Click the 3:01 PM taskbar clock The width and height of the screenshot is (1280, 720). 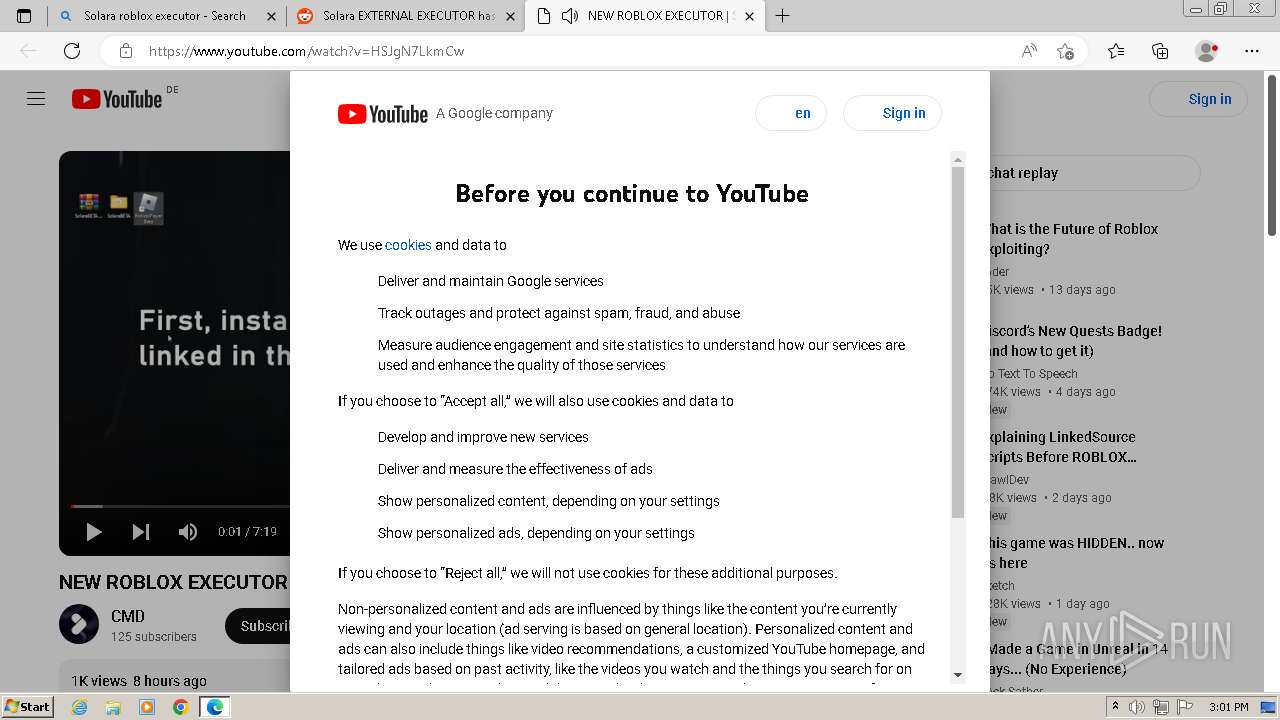click(1228, 707)
